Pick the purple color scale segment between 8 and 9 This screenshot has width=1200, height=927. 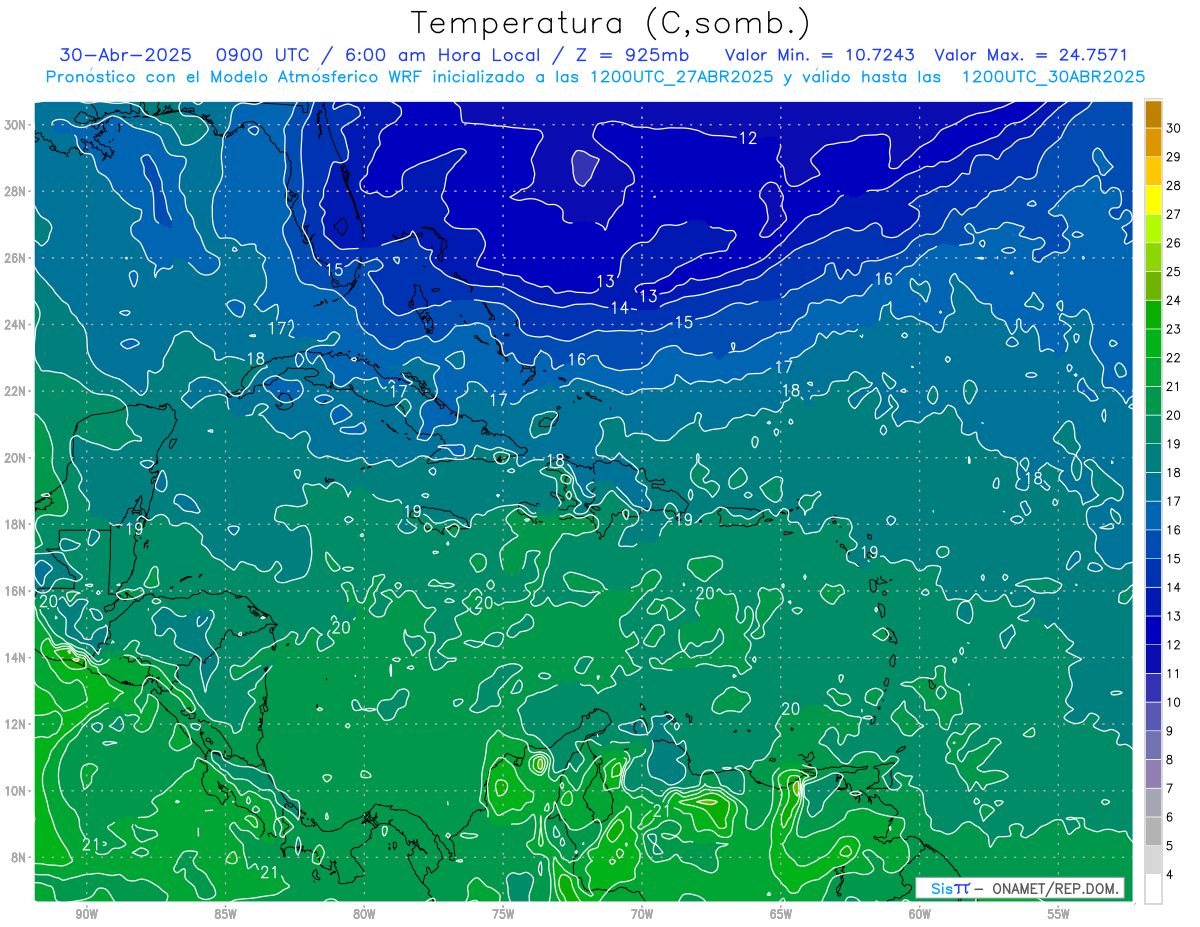[x=1153, y=745]
